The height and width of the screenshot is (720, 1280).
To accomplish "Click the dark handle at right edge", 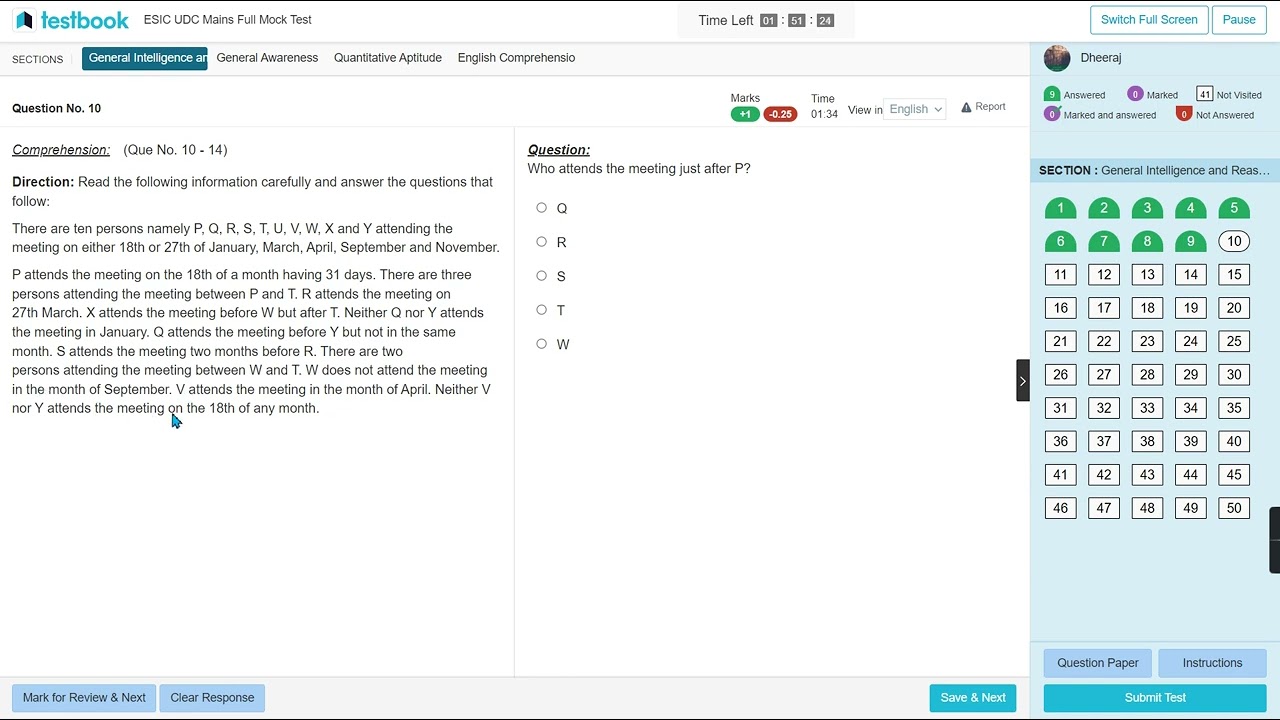I will click(1275, 540).
